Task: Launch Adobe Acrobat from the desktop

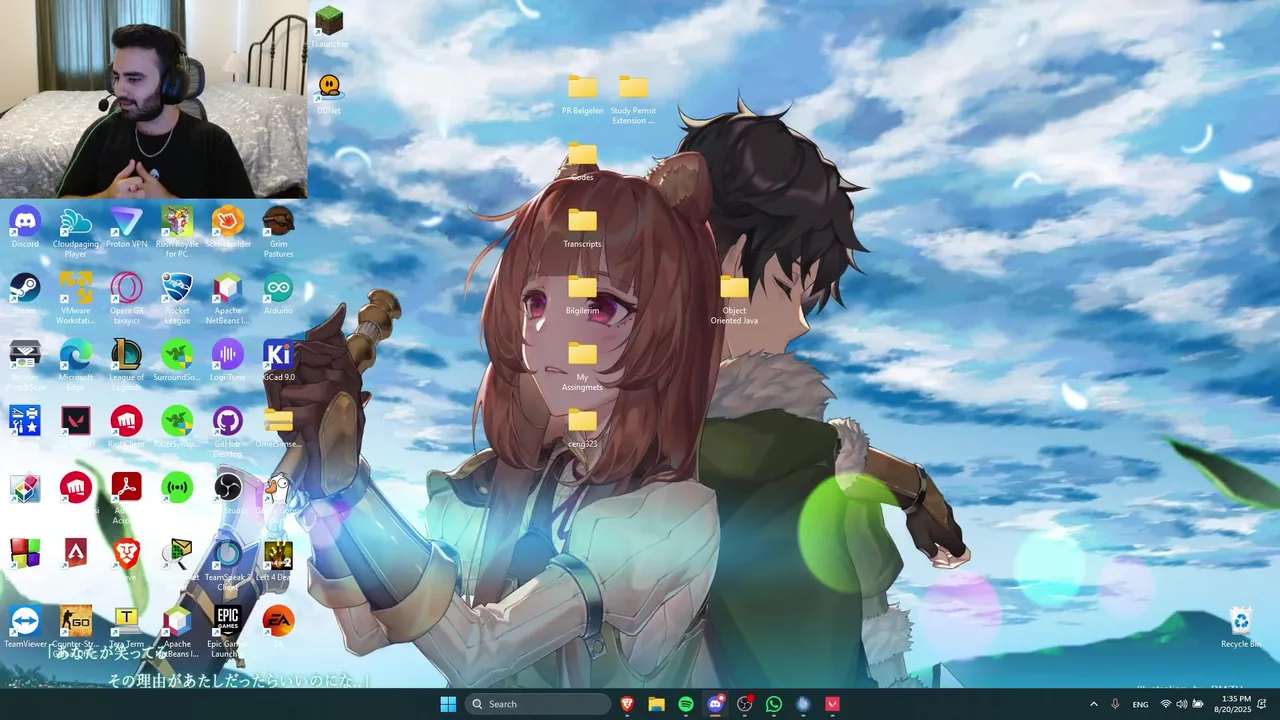Action: click(x=127, y=499)
